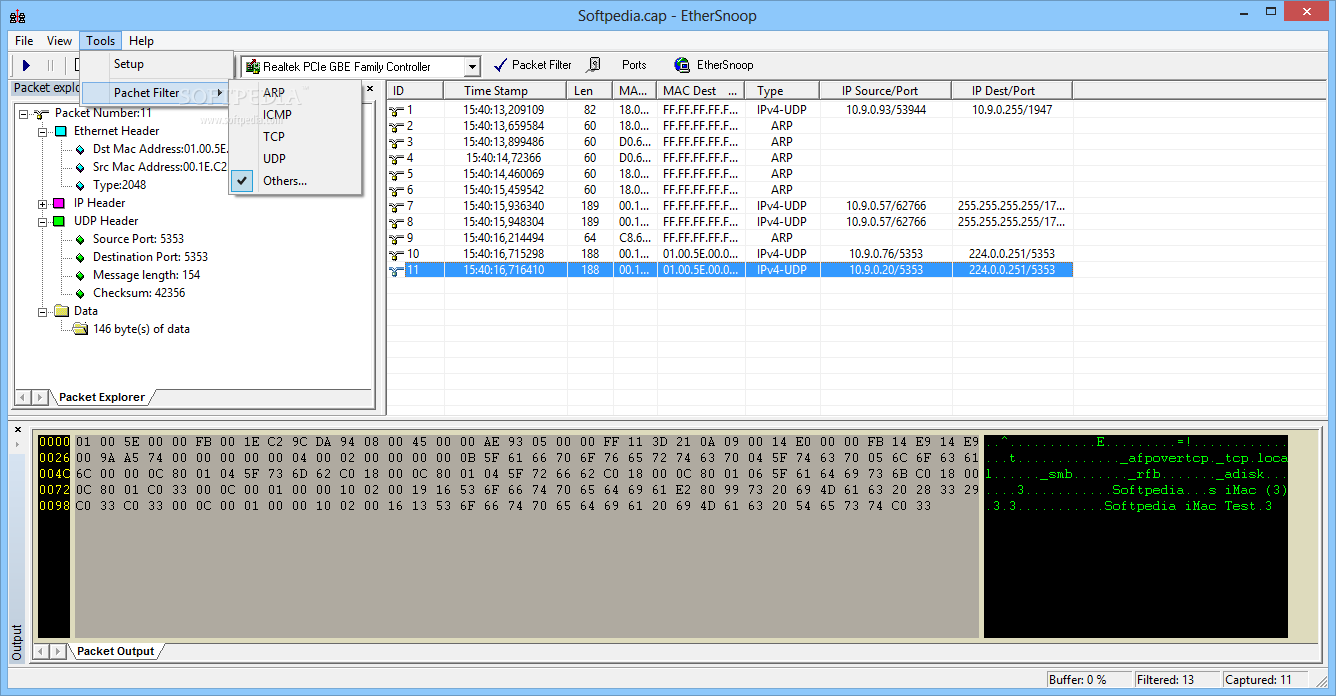Click hex offset 0026 in output
Viewport: 1336px width, 696px height.
click(54, 458)
